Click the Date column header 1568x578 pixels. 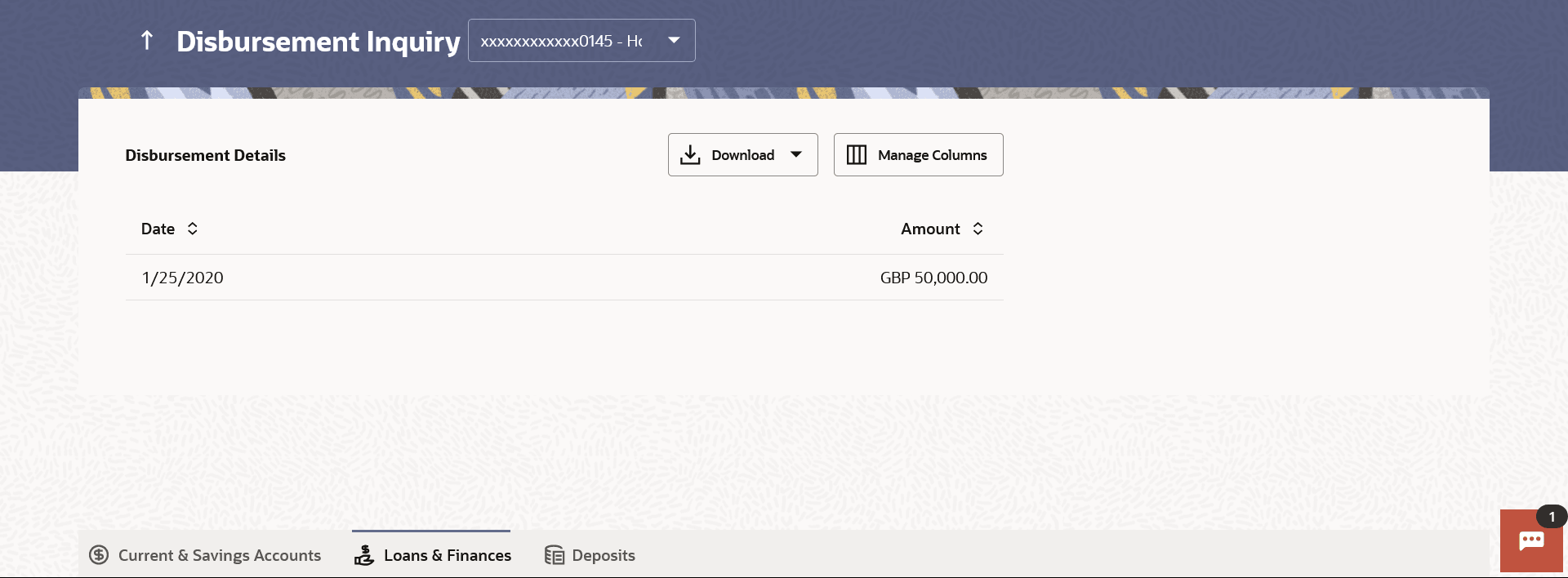(158, 229)
